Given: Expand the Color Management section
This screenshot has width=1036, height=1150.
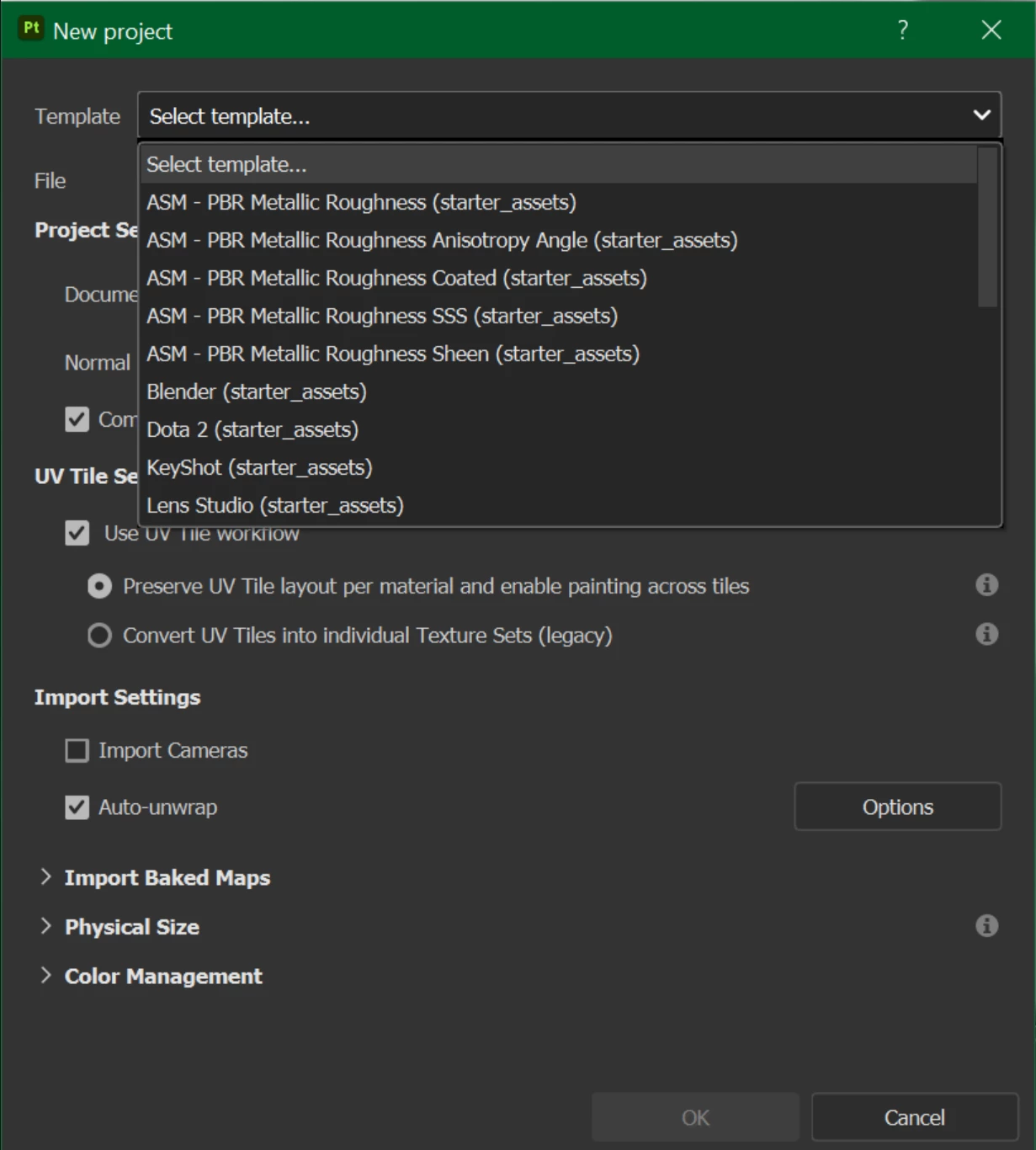Looking at the screenshot, I should pyautogui.click(x=45, y=976).
